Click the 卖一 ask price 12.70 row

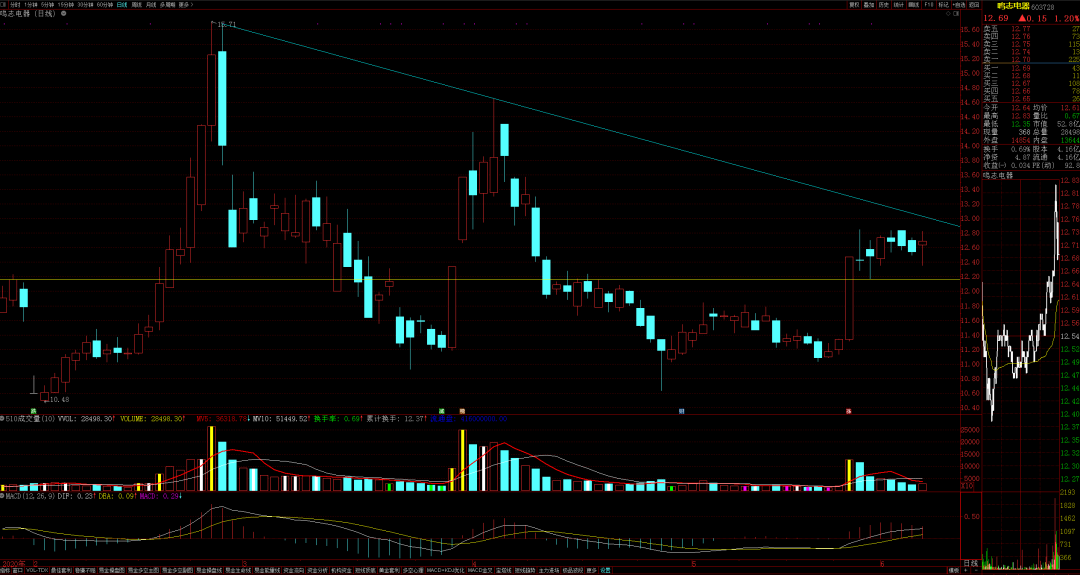1031,59
